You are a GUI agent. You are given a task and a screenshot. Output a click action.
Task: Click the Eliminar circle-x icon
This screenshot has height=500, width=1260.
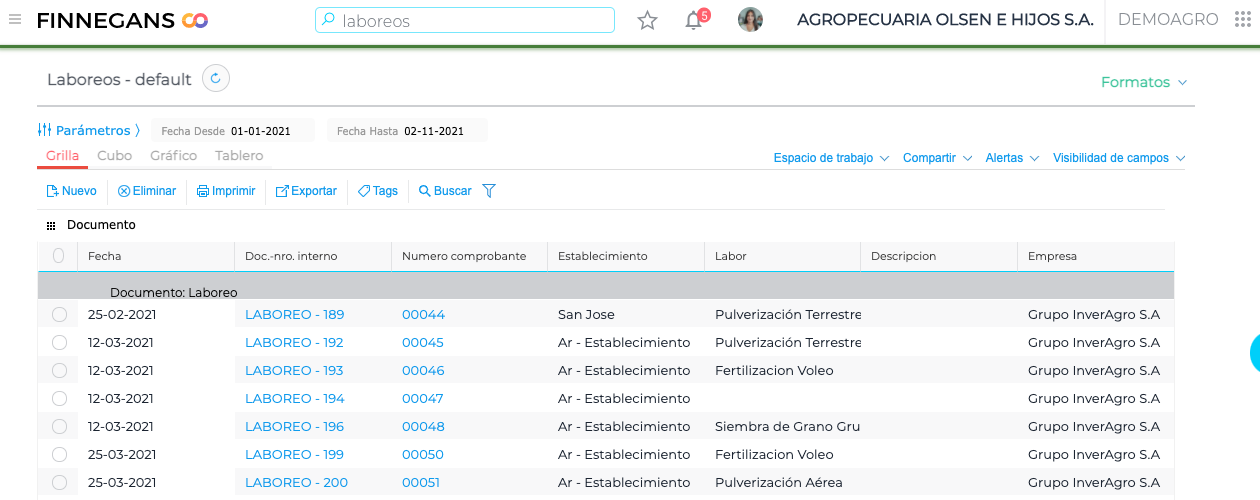point(124,191)
